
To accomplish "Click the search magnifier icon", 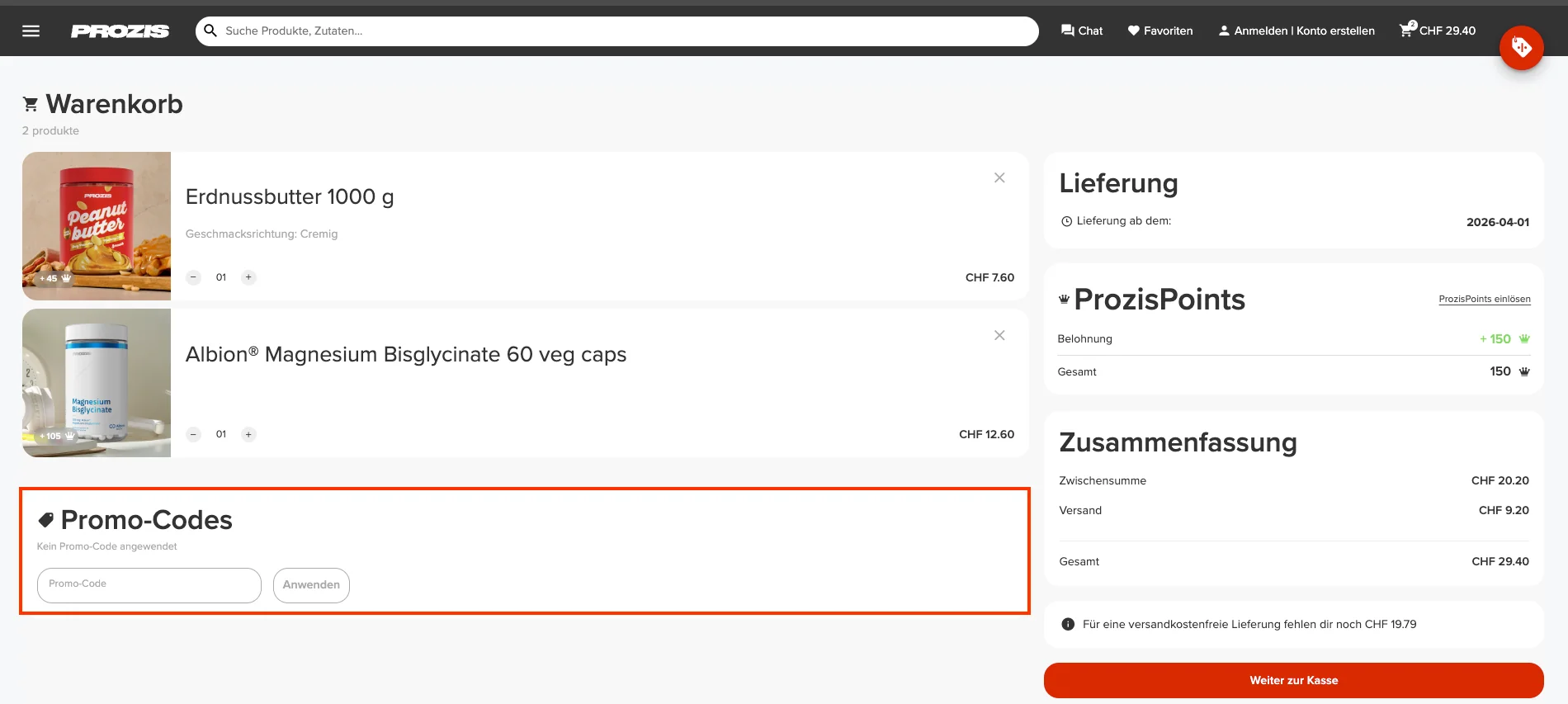I will point(210,31).
